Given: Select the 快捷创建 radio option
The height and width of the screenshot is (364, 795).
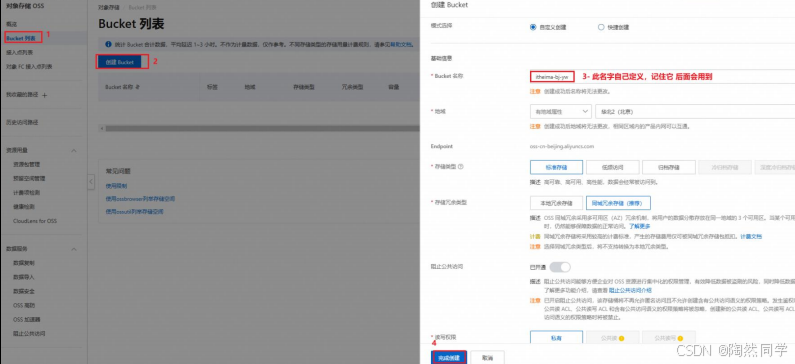Looking at the screenshot, I should coord(601,27).
